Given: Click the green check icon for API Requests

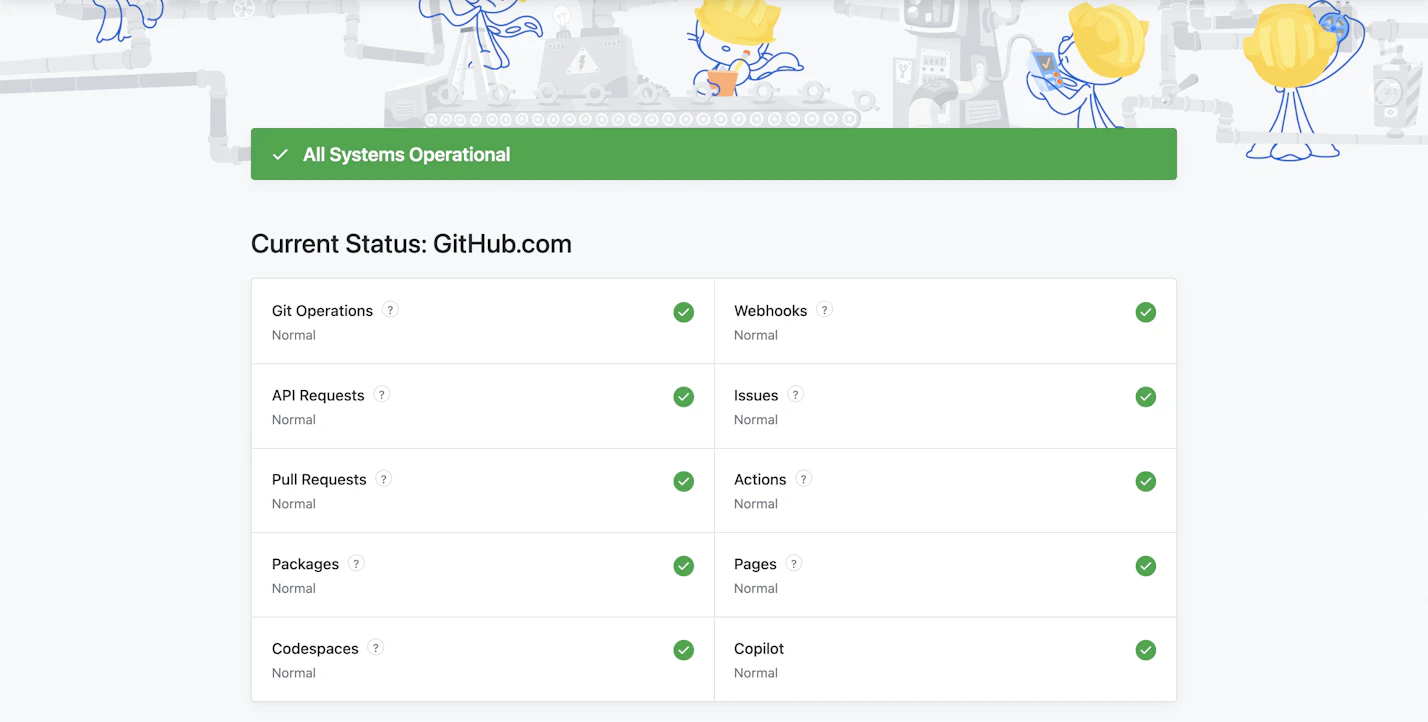Looking at the screenshot, I should tap(684, 397).
